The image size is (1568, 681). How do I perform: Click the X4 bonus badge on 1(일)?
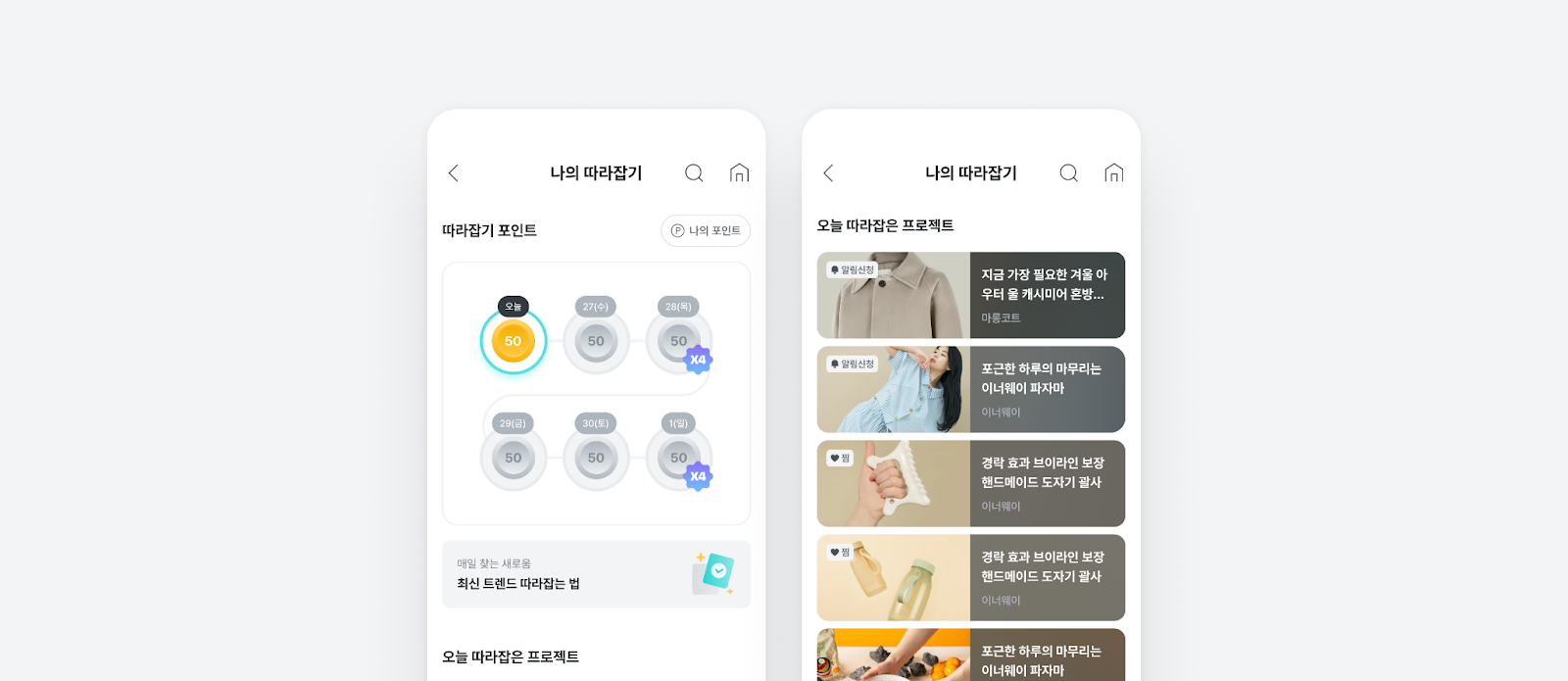tap(698, 476)
